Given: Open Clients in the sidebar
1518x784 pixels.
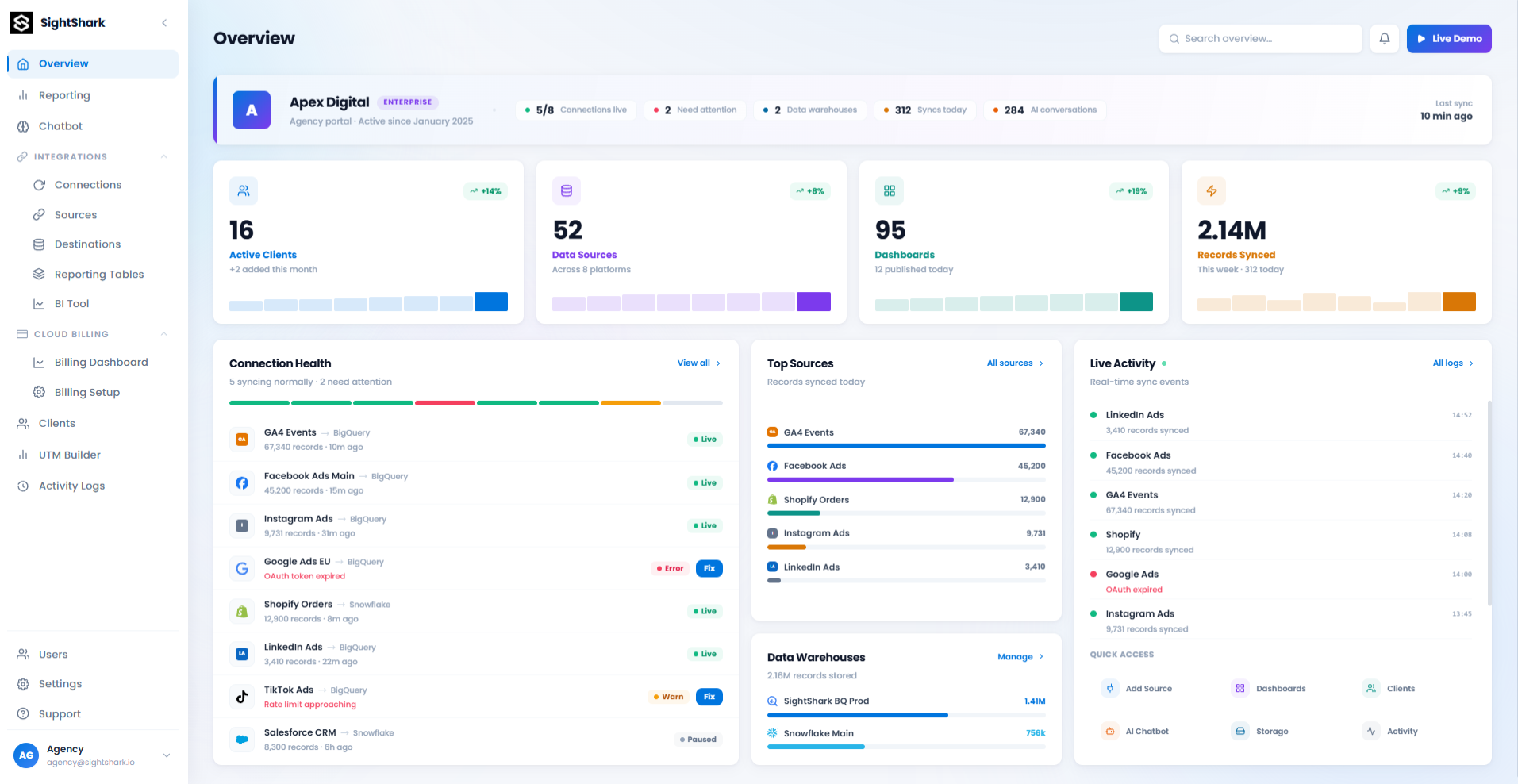Looking at the screenshot, I should (x=93, y=424).
